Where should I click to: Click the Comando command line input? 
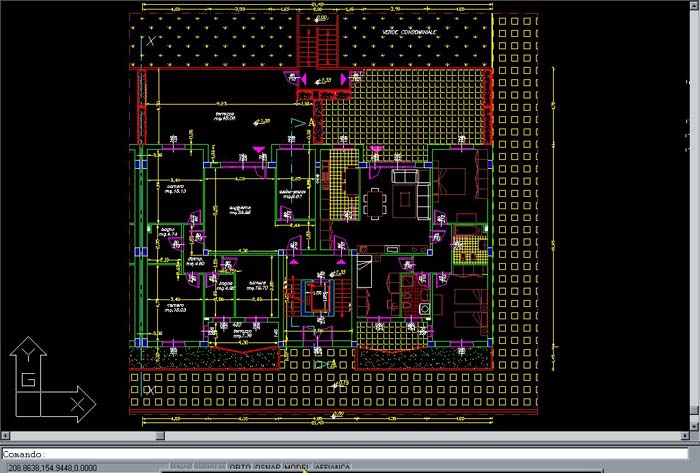tap(350, 453)
